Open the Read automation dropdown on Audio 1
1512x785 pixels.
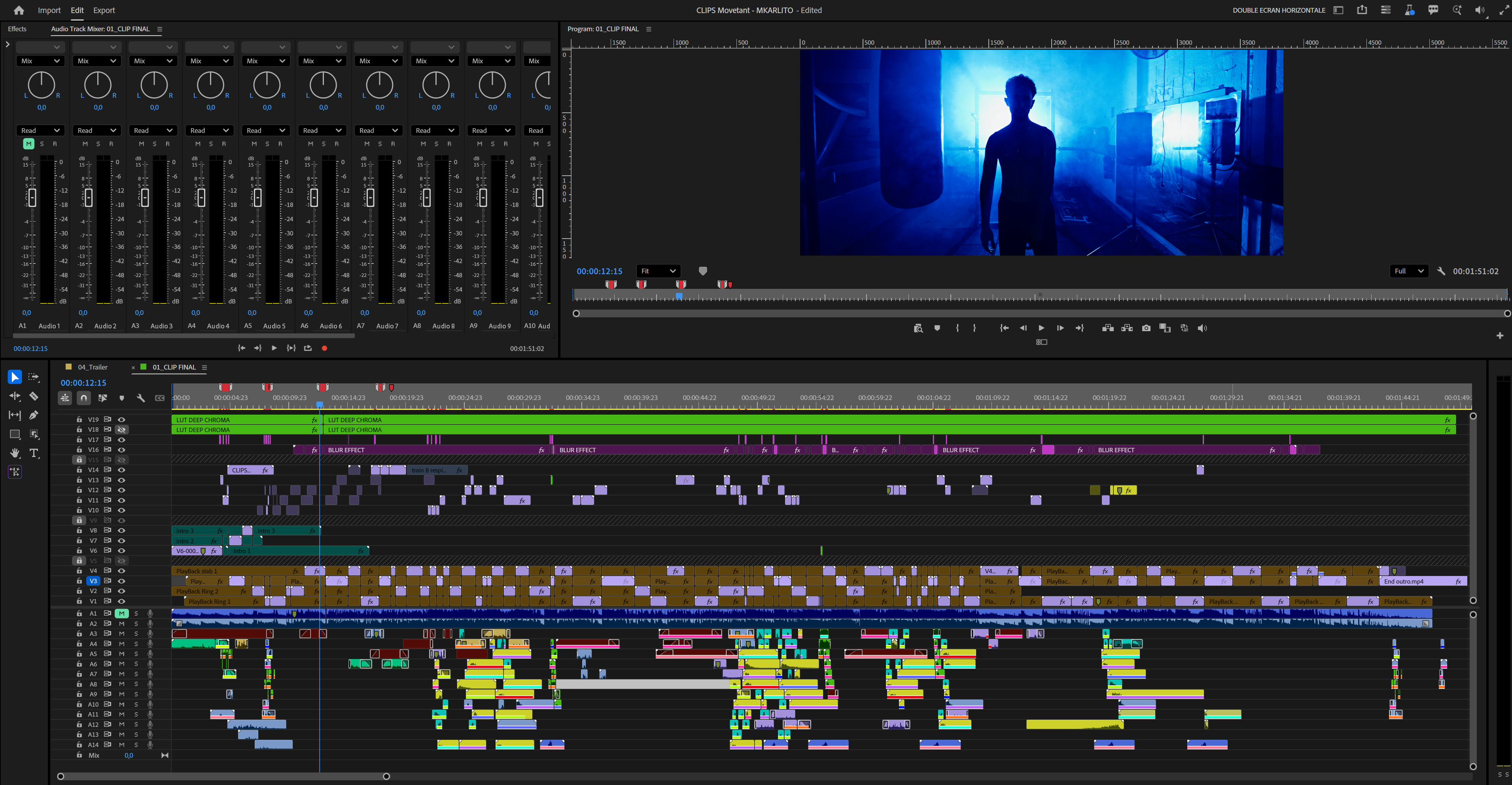tap(40, 130)
